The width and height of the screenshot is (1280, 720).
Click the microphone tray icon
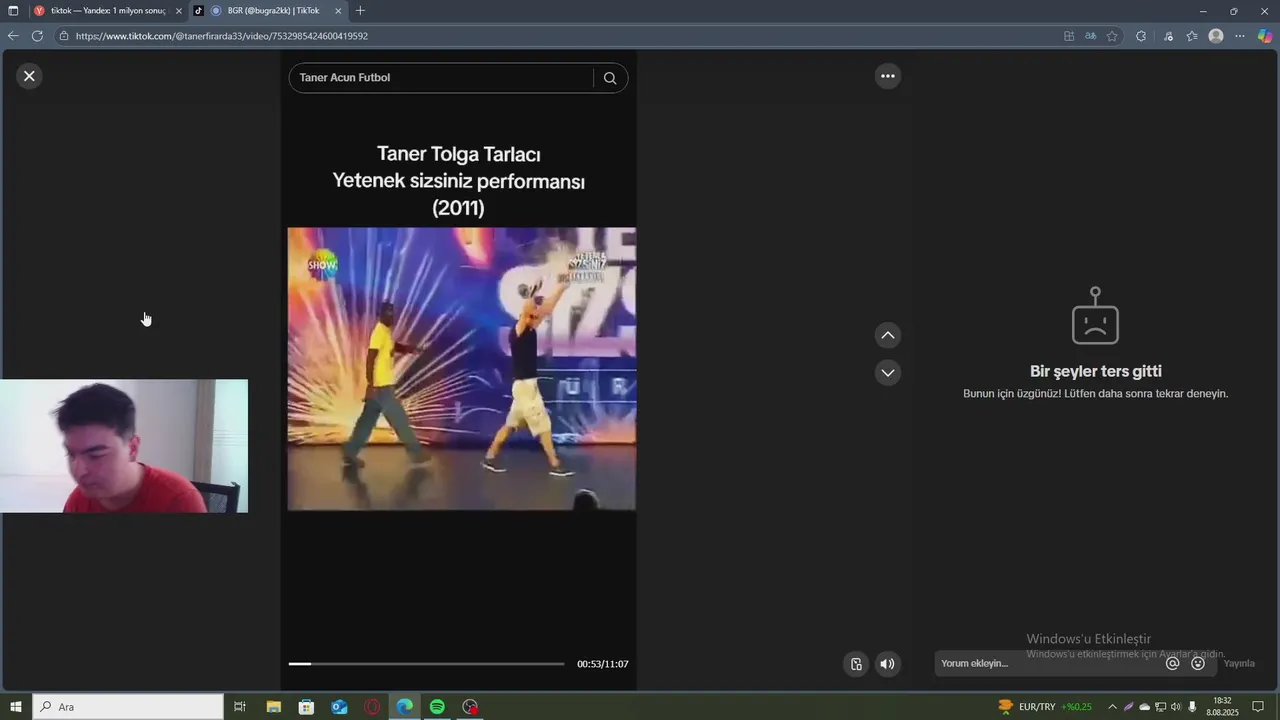[x=1192, y=707]
